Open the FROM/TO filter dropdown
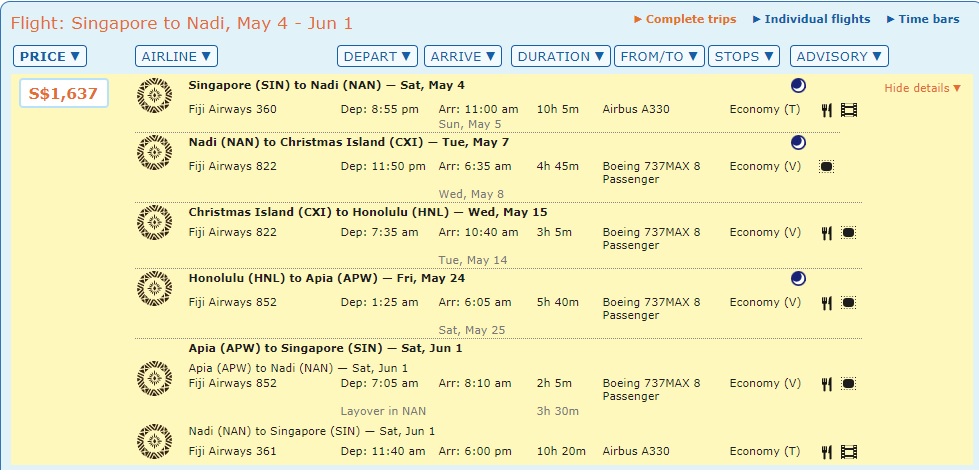The height and width of the screenshot is (474, 979). pos(659,56)
